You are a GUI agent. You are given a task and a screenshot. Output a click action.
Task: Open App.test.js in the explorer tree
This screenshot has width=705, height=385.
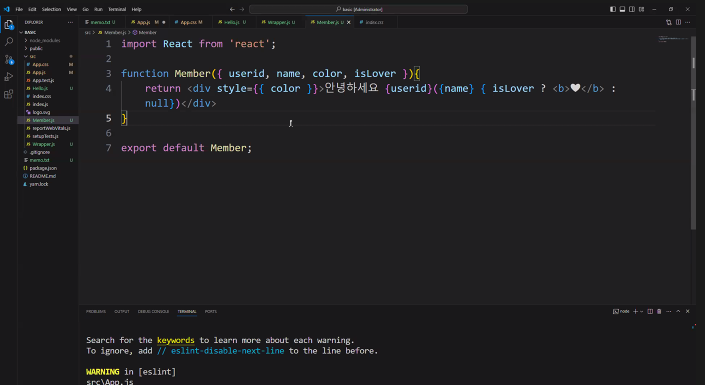43,80
